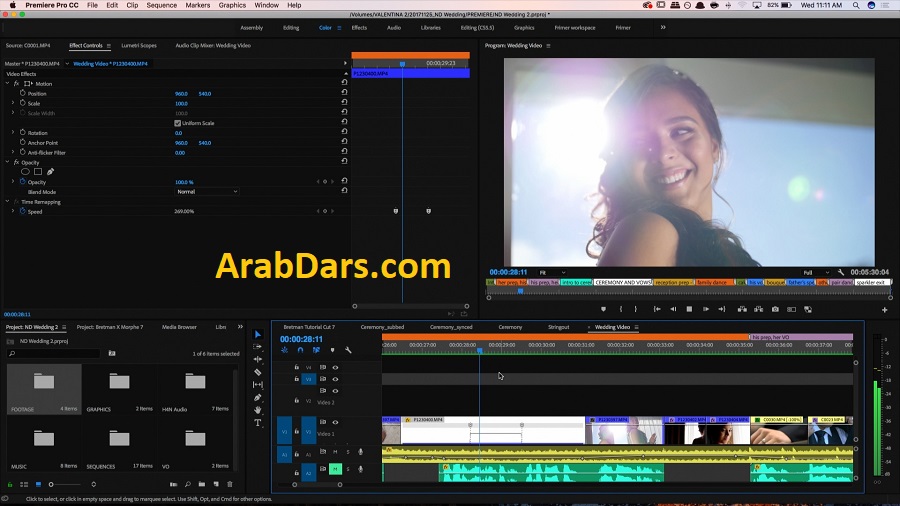The height and width of the screenshot is (506, 900).
Task: Open Ceremony_synced sequence tab
Action: pos(451,327)
